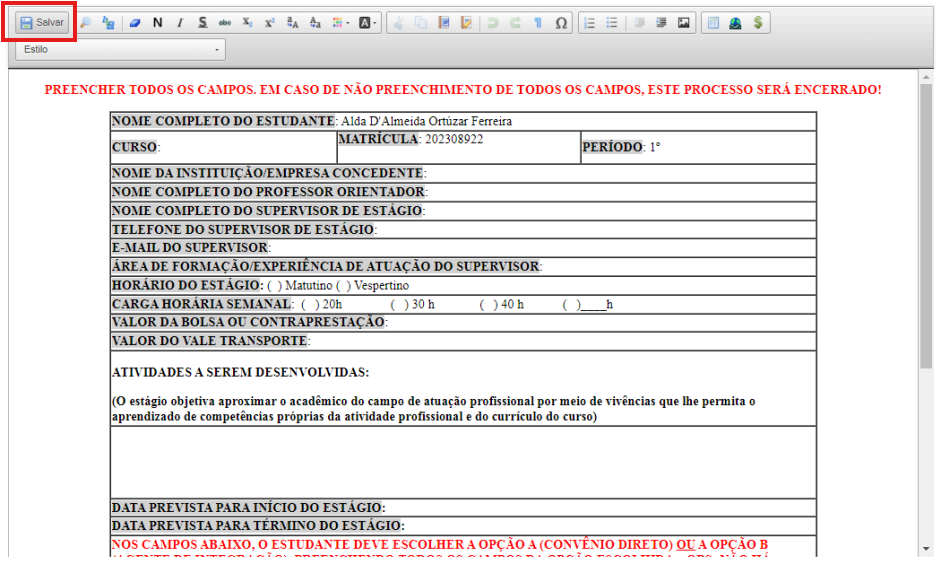Click the decrease indent icon

639,23
